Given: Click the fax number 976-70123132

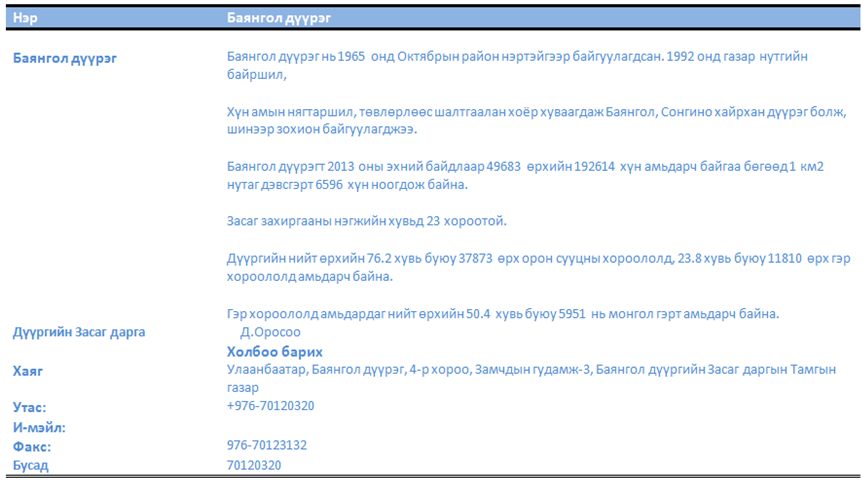Looking at the screenshot, I should 267,446.
